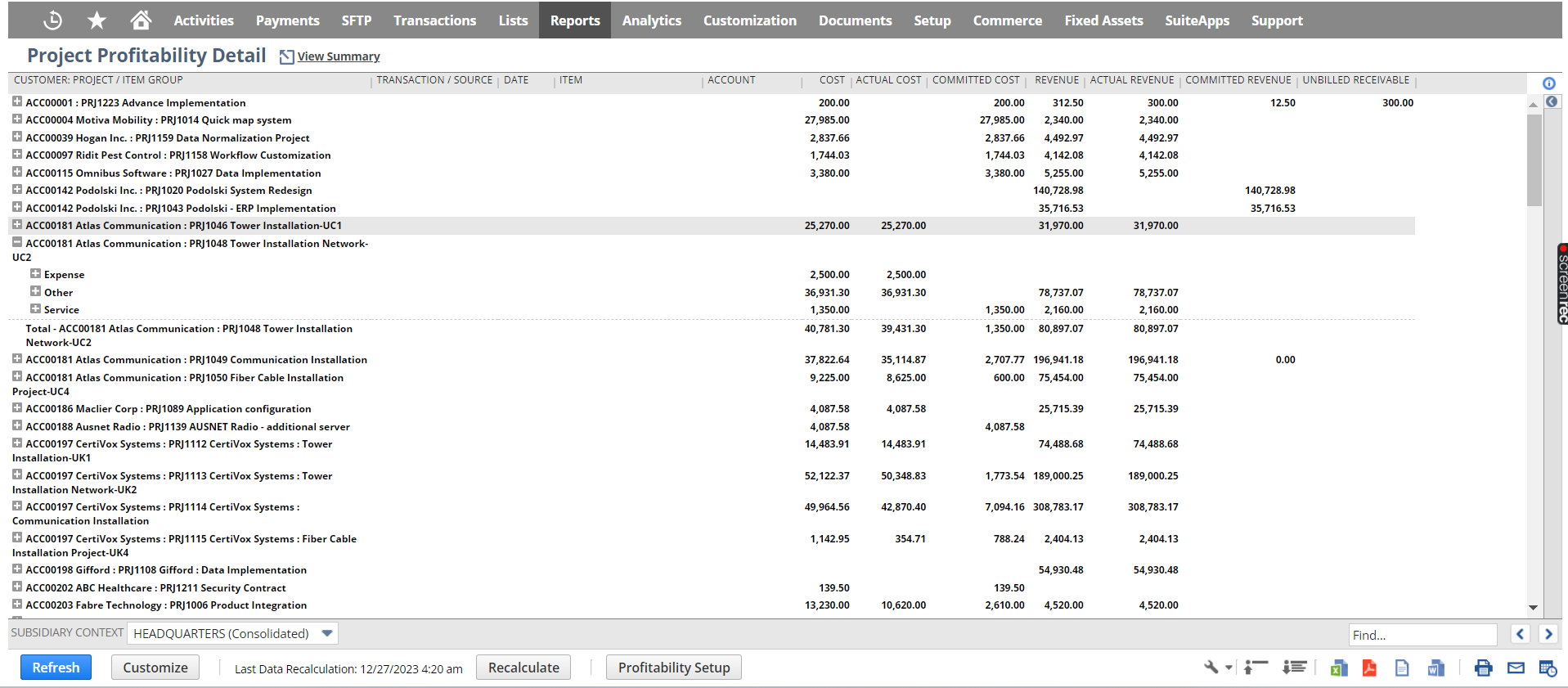
Task: Open the SuiteApps menu
Action: pyautogui.click(x=1197, y=20)
